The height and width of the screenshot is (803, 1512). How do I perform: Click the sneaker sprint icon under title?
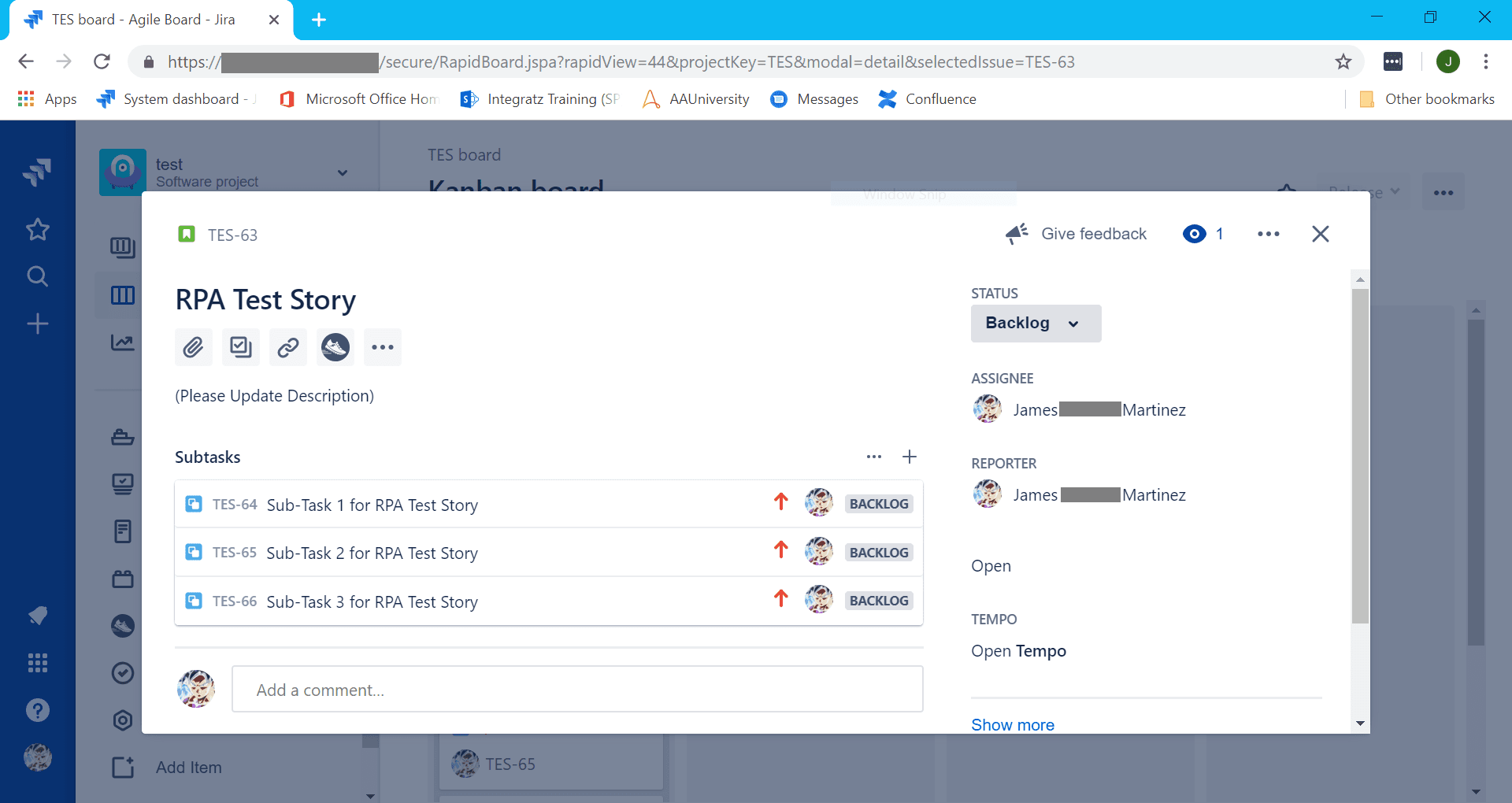335,347
